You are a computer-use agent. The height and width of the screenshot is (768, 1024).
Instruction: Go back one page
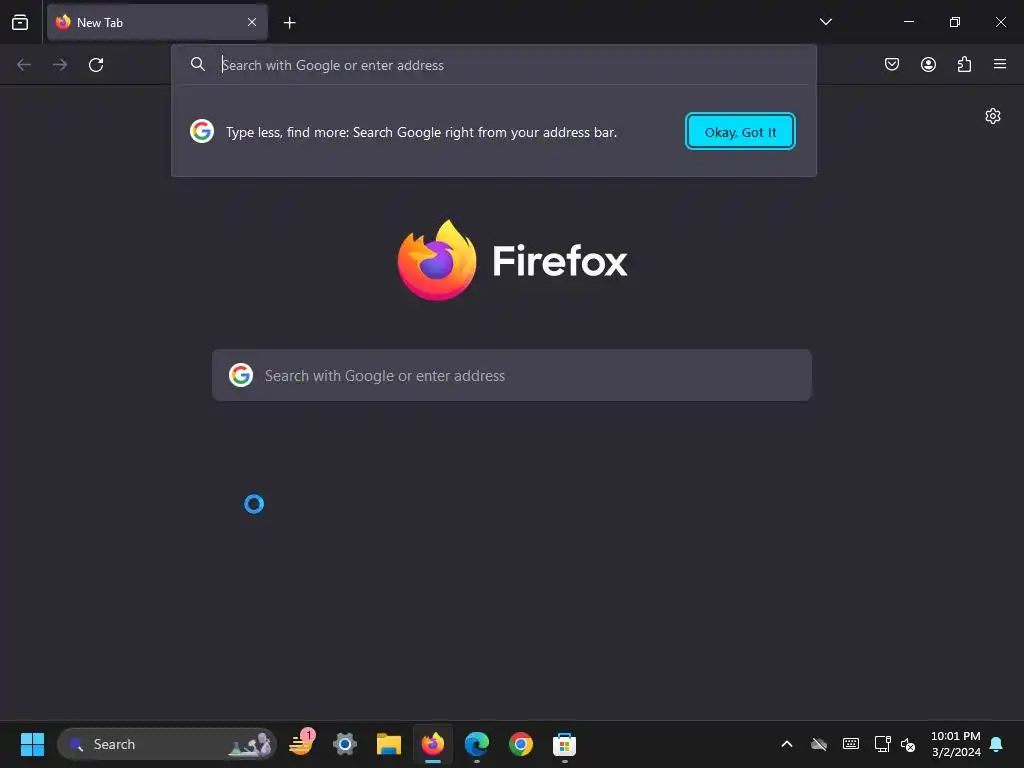pyautogui.click(x=24, y=65)
